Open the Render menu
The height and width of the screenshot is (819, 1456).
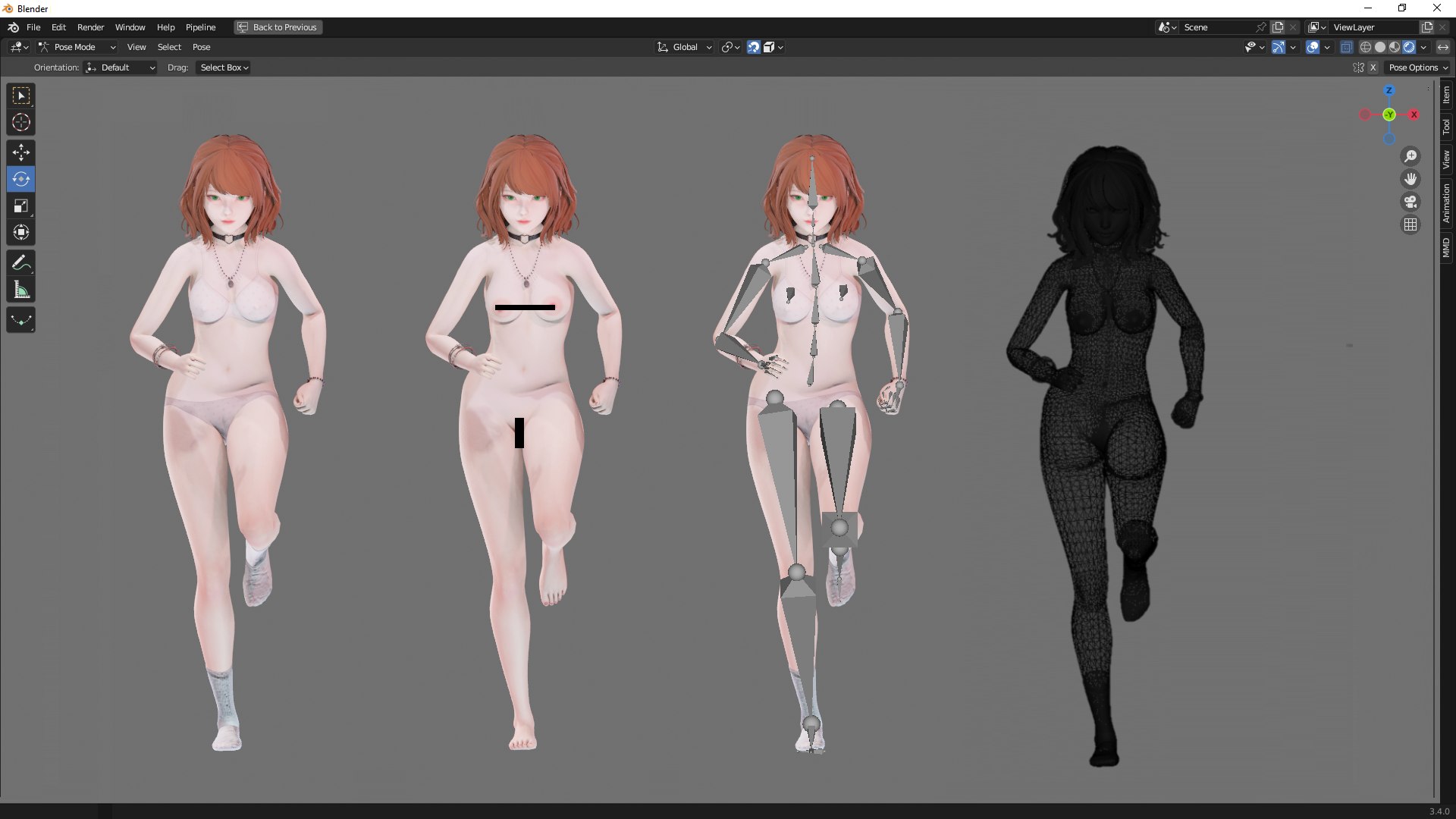[90, 27]
